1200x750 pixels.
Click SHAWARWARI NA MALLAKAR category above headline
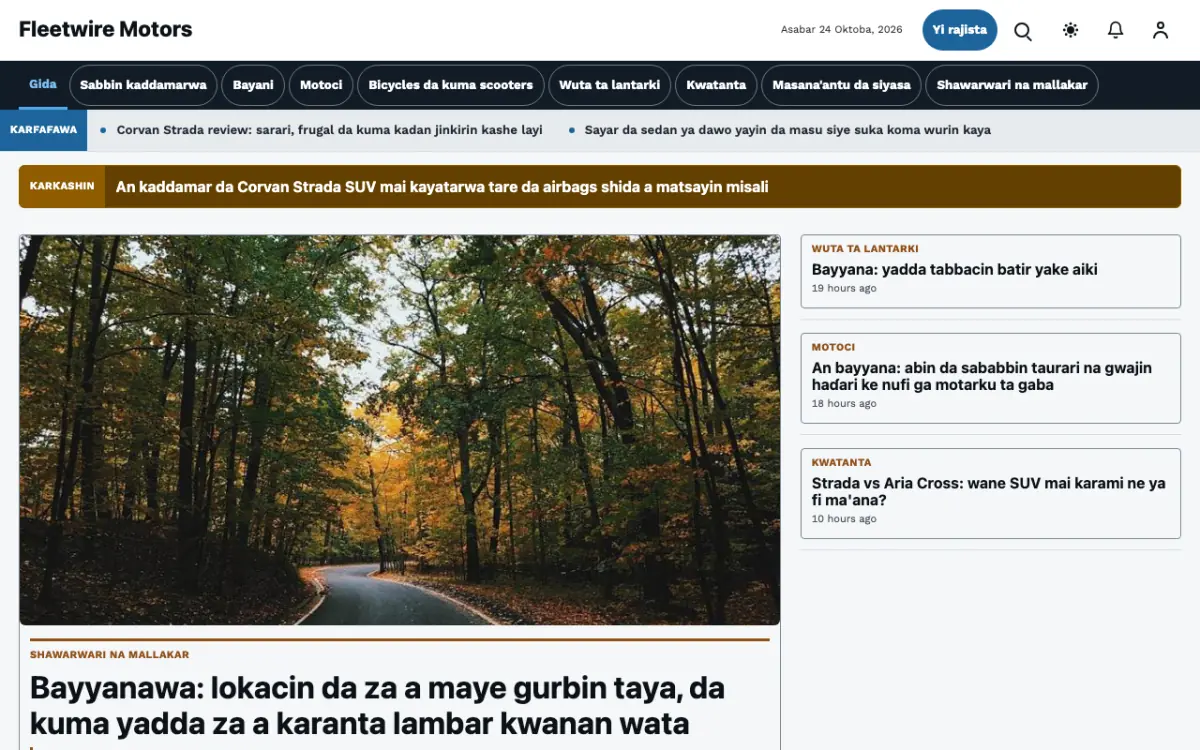[x=109, y=655]
